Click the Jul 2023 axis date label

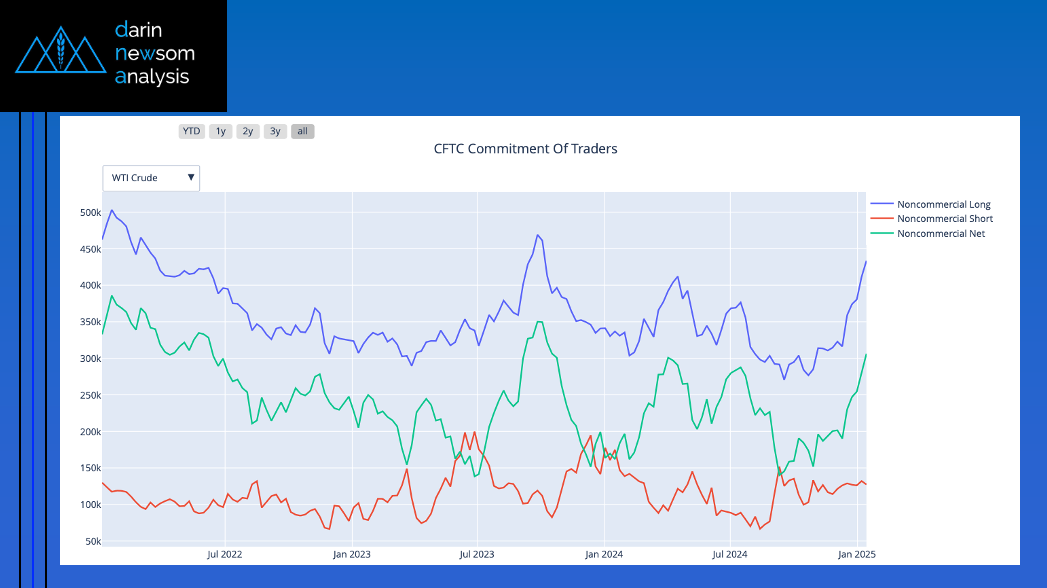(477, 553)
